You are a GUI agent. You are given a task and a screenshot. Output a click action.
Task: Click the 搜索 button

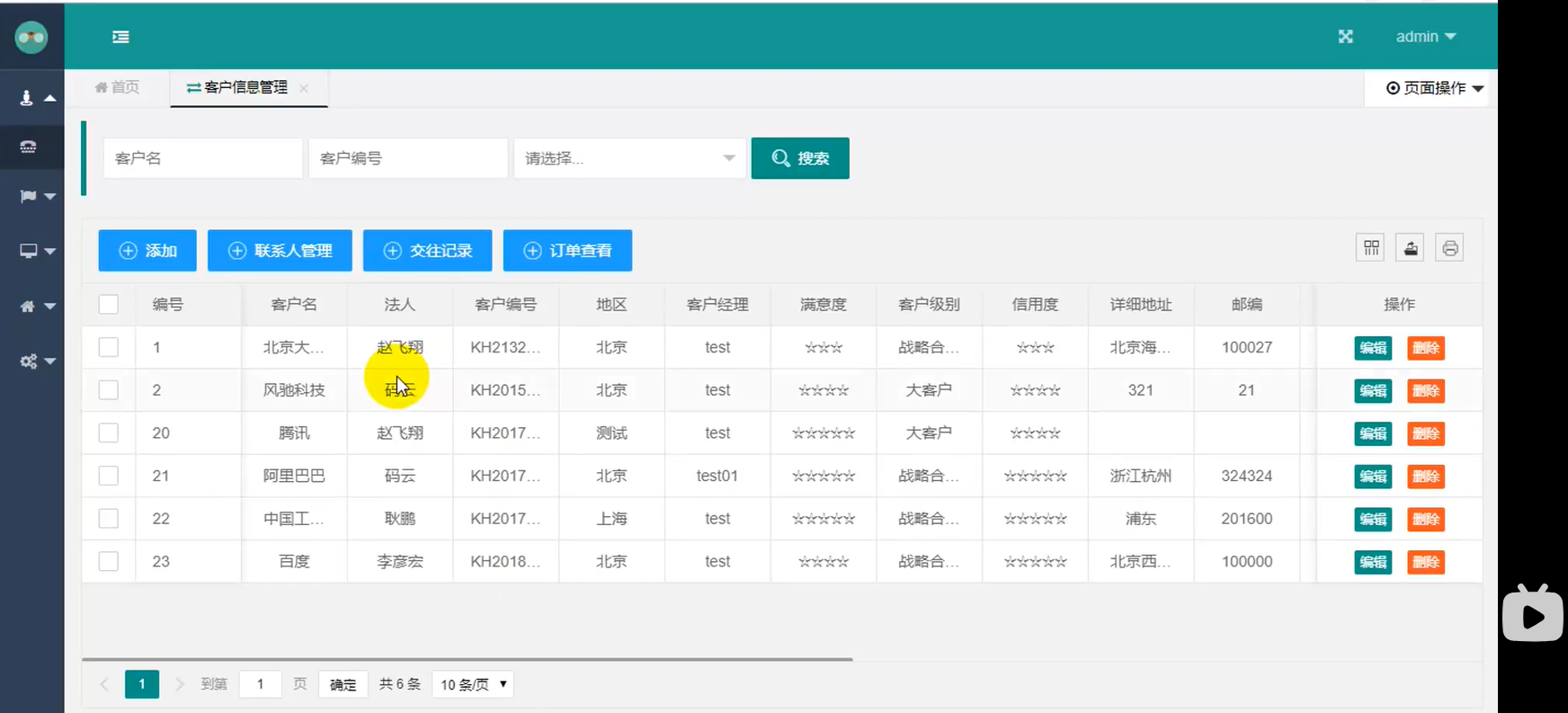click(800, 158)
